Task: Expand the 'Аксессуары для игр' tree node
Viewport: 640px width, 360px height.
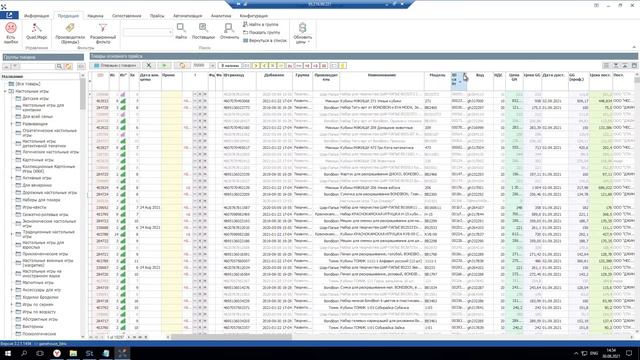Action: (x=12, y=290)
